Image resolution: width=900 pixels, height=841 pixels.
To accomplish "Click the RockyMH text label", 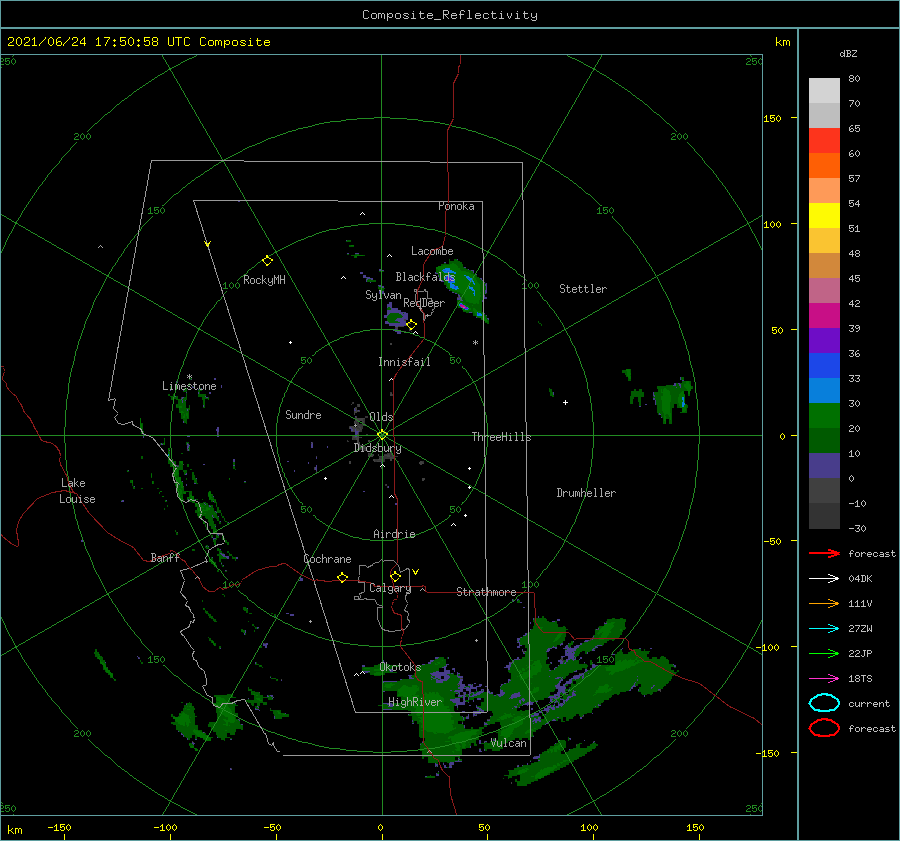I will coord(264,280).
